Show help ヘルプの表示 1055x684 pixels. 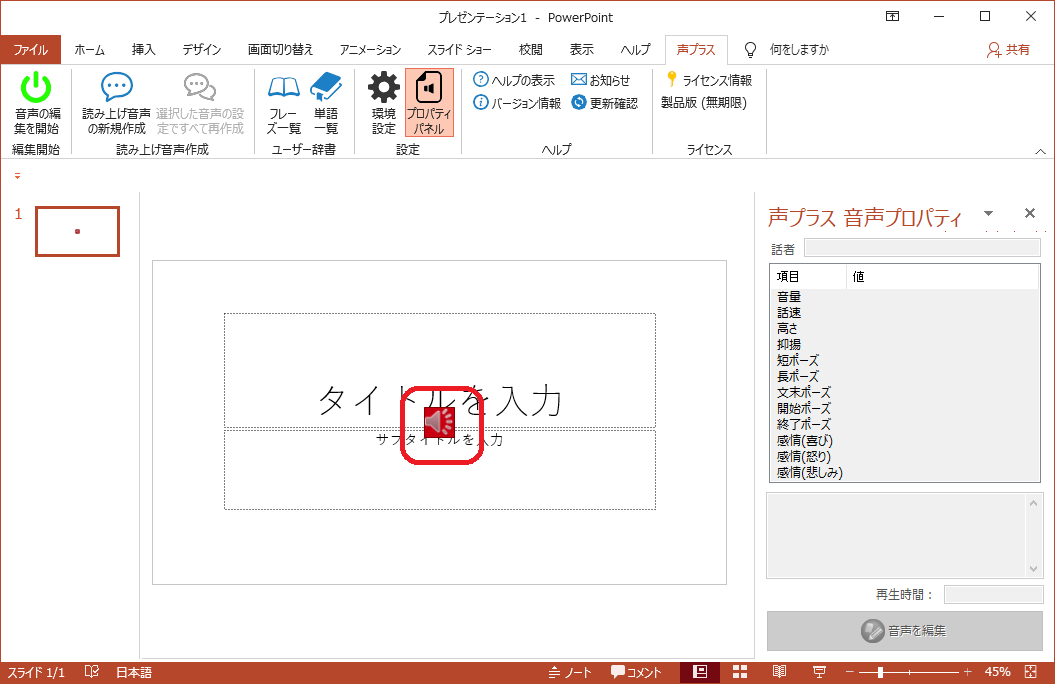pos(514,80)
